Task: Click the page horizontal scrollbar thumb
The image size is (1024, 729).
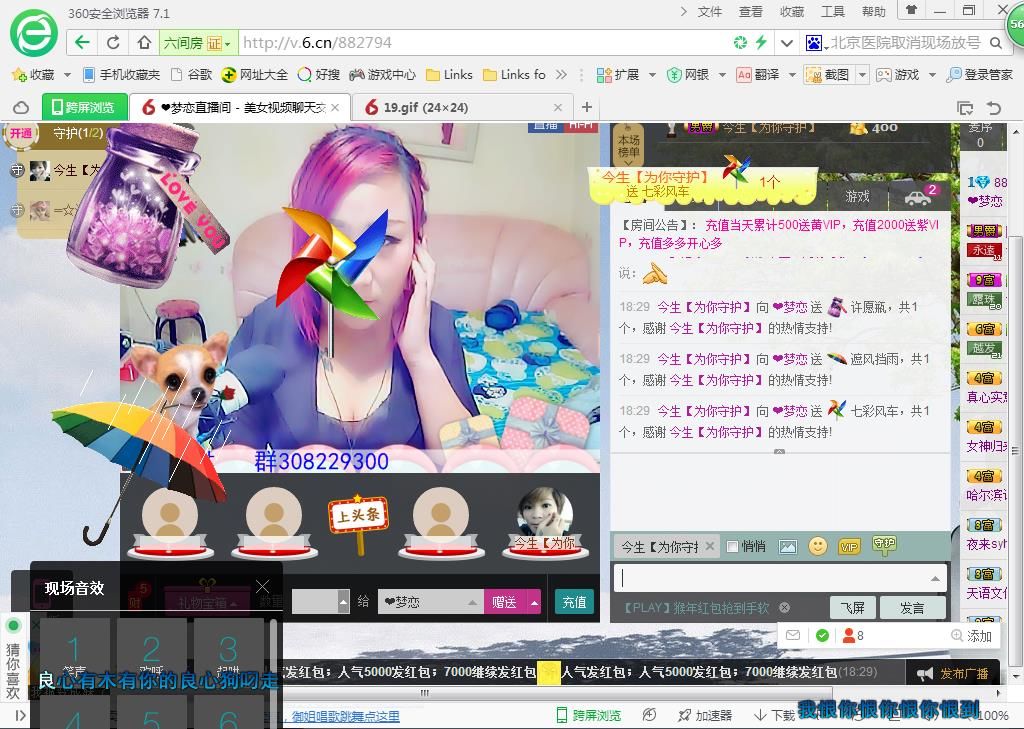Action: click(424, 692)
